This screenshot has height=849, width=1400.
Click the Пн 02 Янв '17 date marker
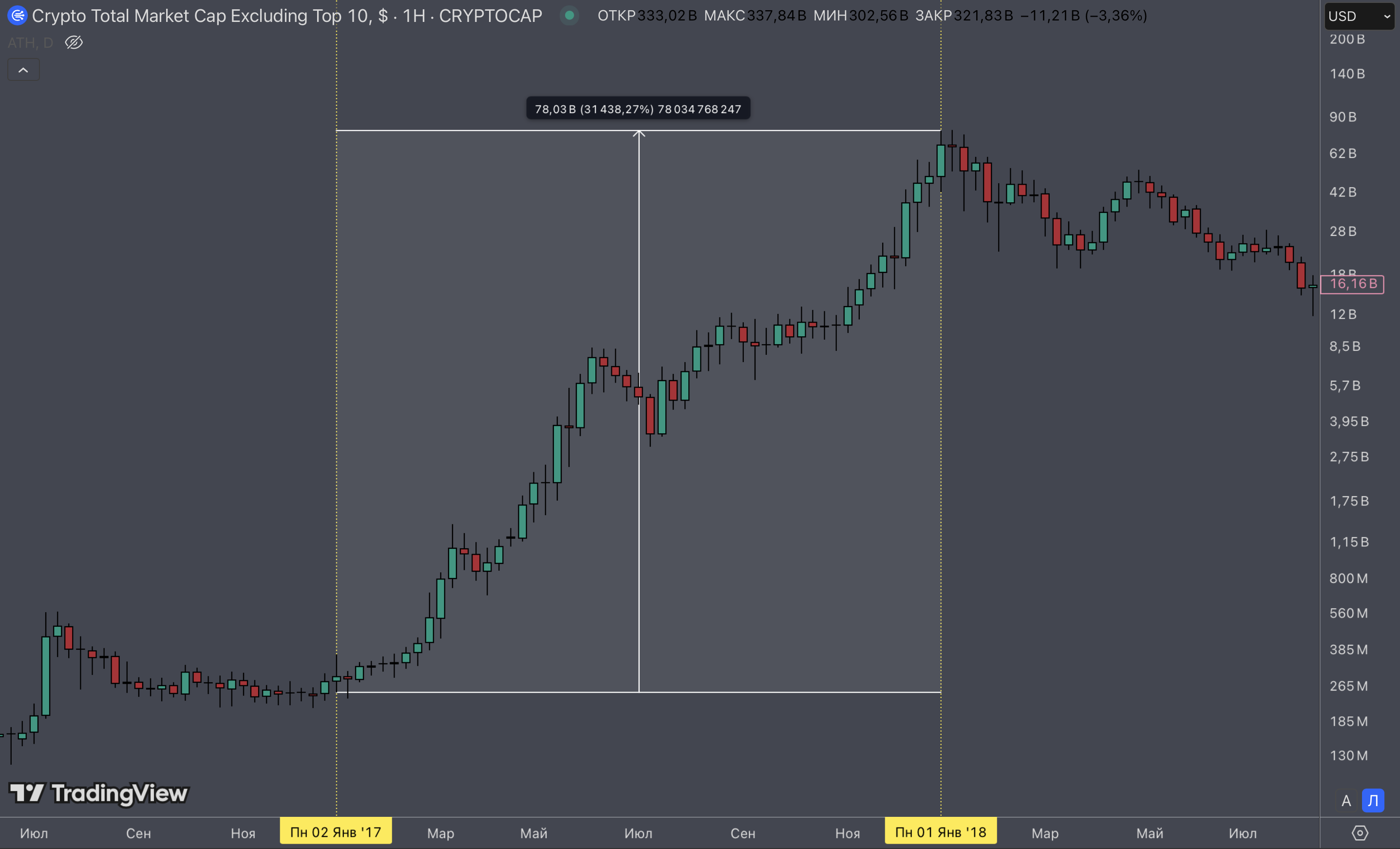(x=335, y=832)
